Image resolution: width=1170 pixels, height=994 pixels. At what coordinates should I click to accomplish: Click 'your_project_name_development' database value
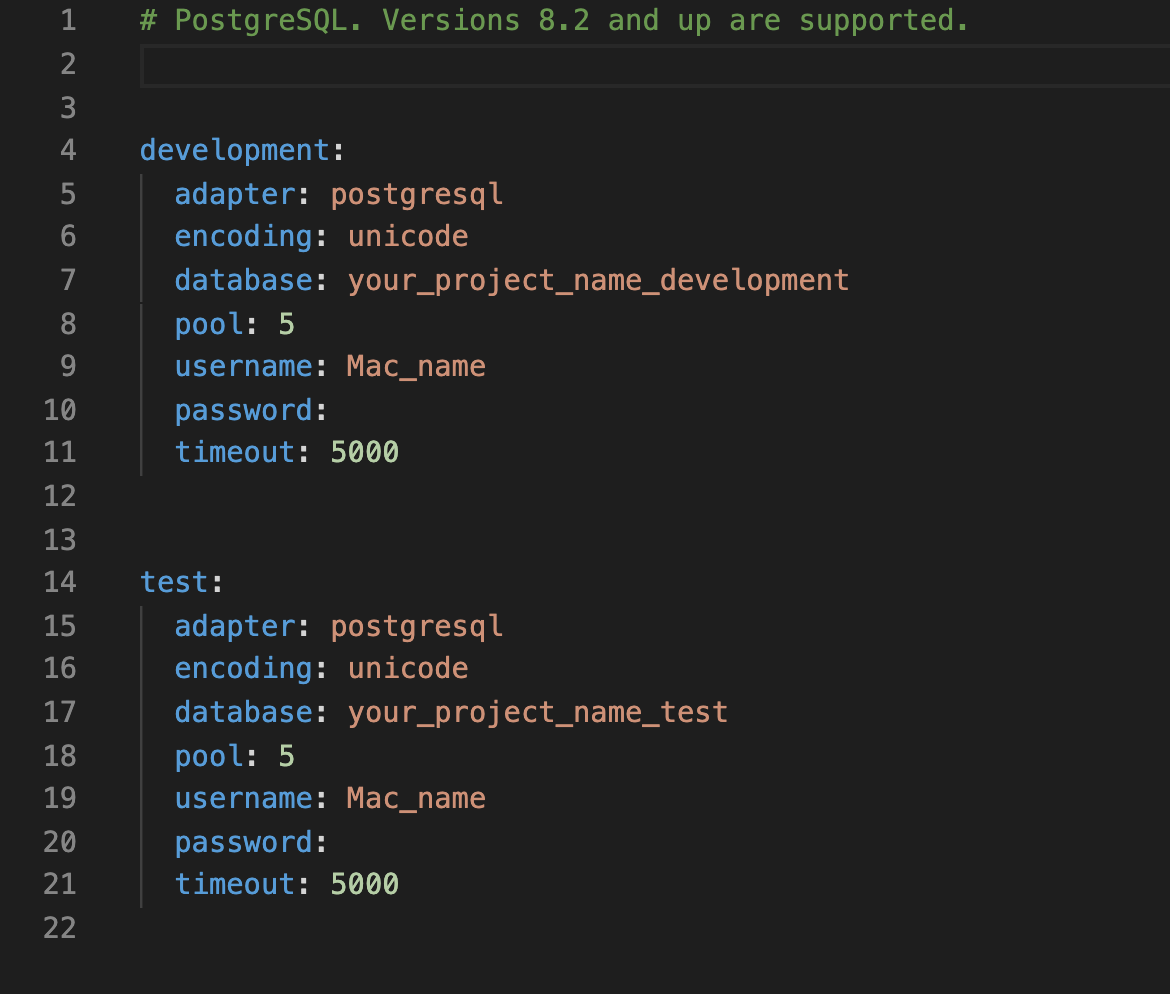598,281
